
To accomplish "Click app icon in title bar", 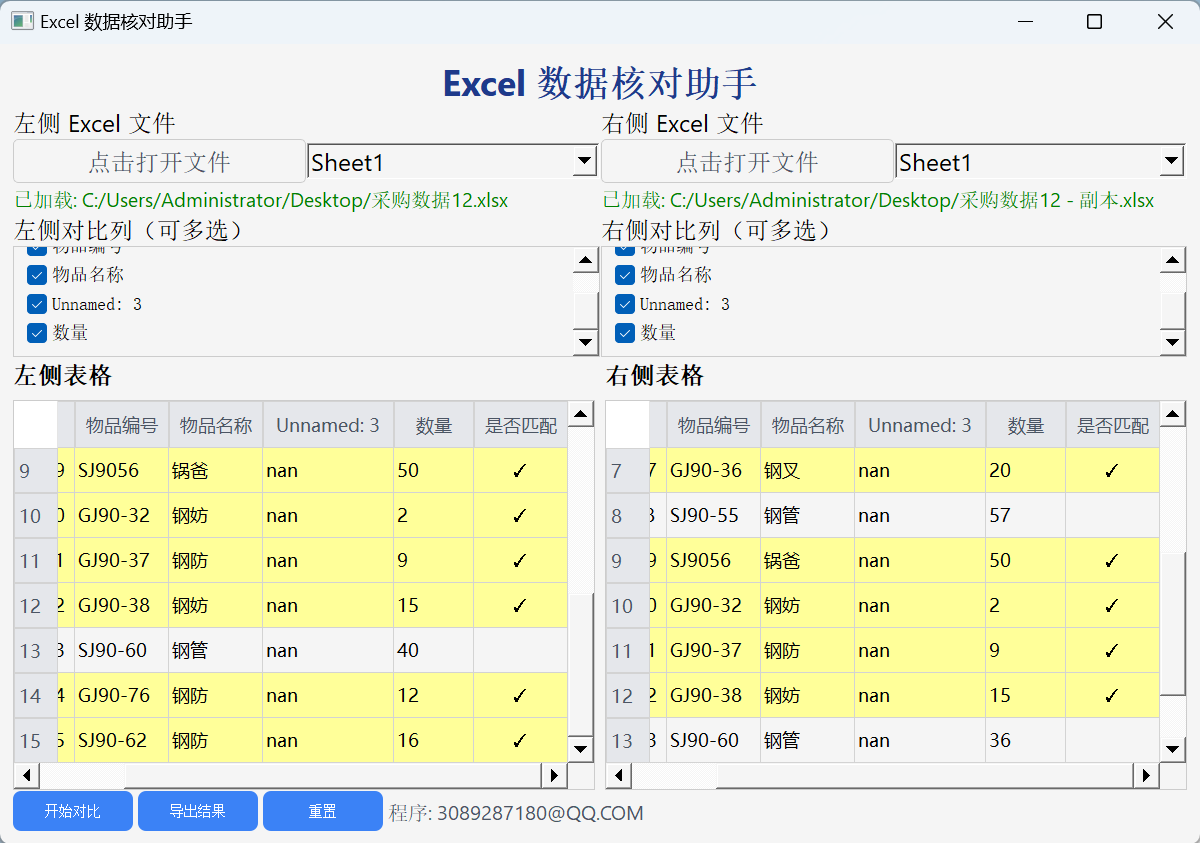I will pyautogui.click(x=22, y=21).
